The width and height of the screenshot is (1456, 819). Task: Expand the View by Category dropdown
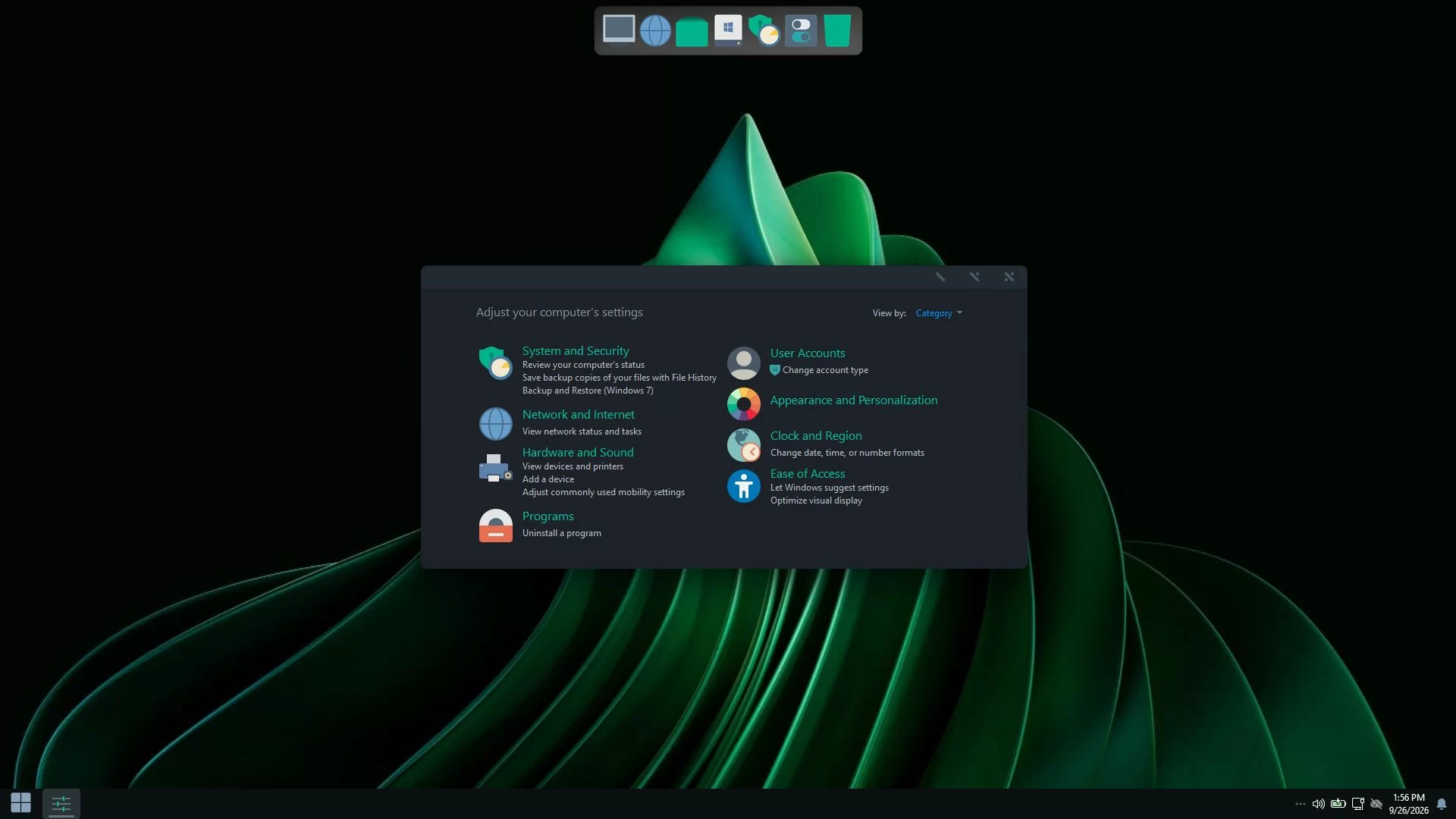(x=939, y=313)
